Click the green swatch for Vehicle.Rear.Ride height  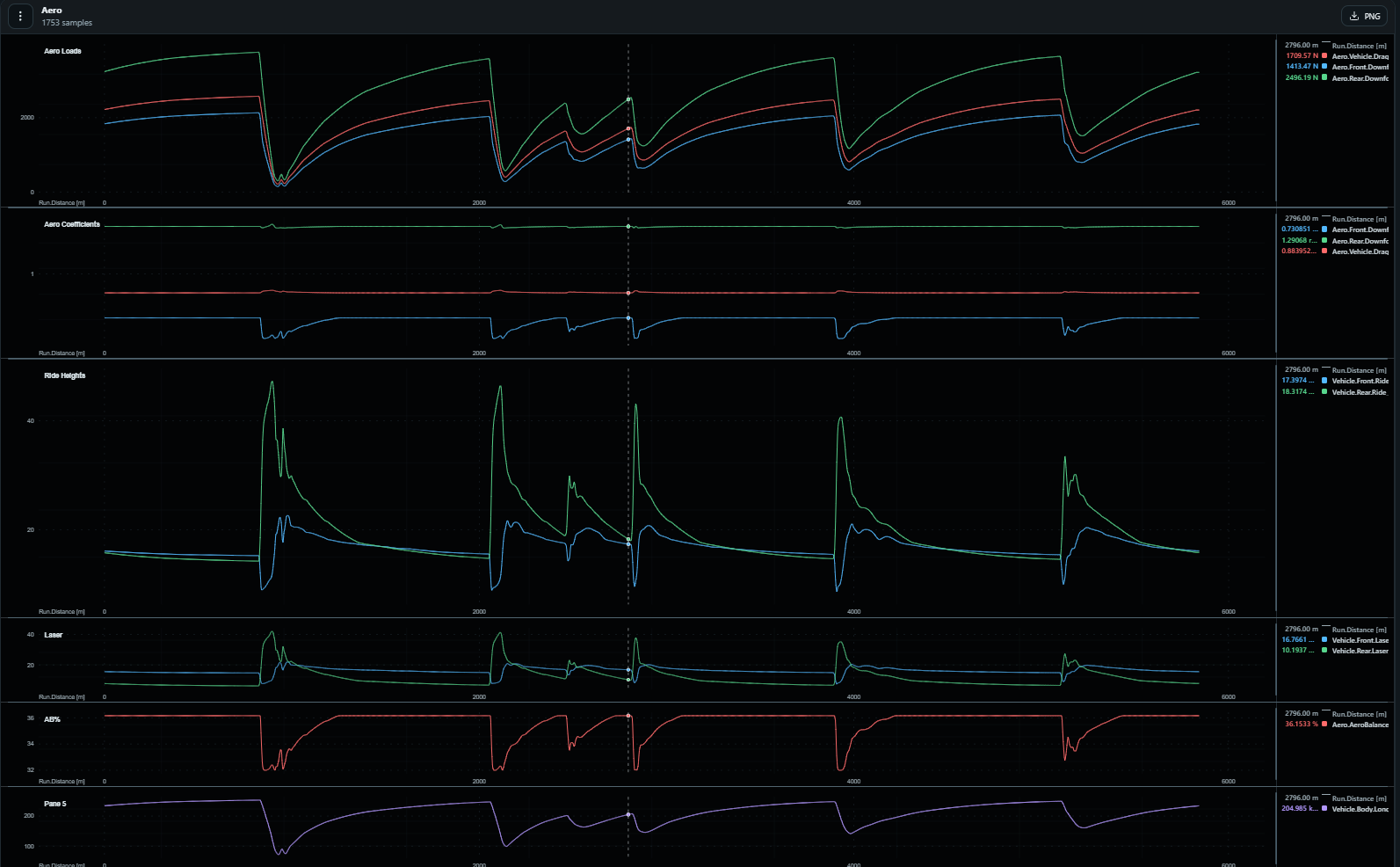(1324, 392)
